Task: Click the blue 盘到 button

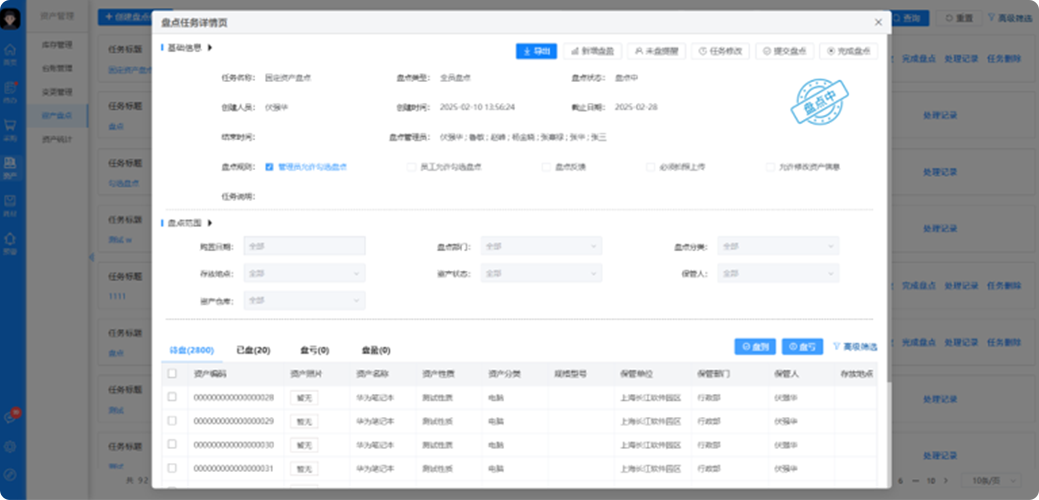Action: (x=755, y=347)
